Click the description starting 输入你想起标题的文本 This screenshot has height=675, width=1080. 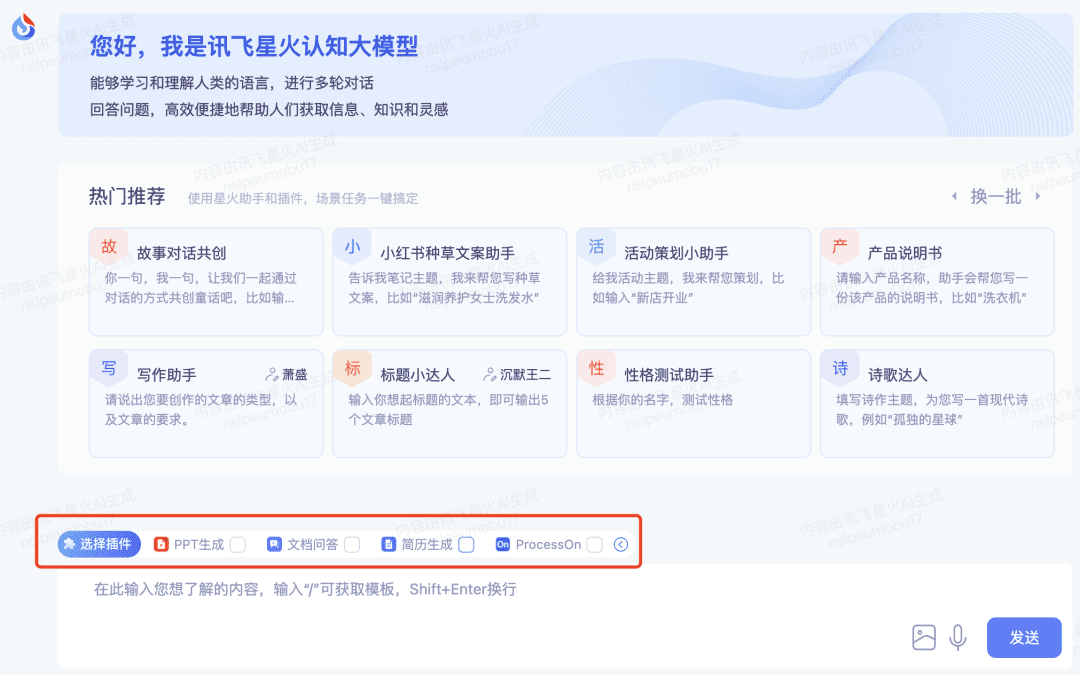[448, 409]
